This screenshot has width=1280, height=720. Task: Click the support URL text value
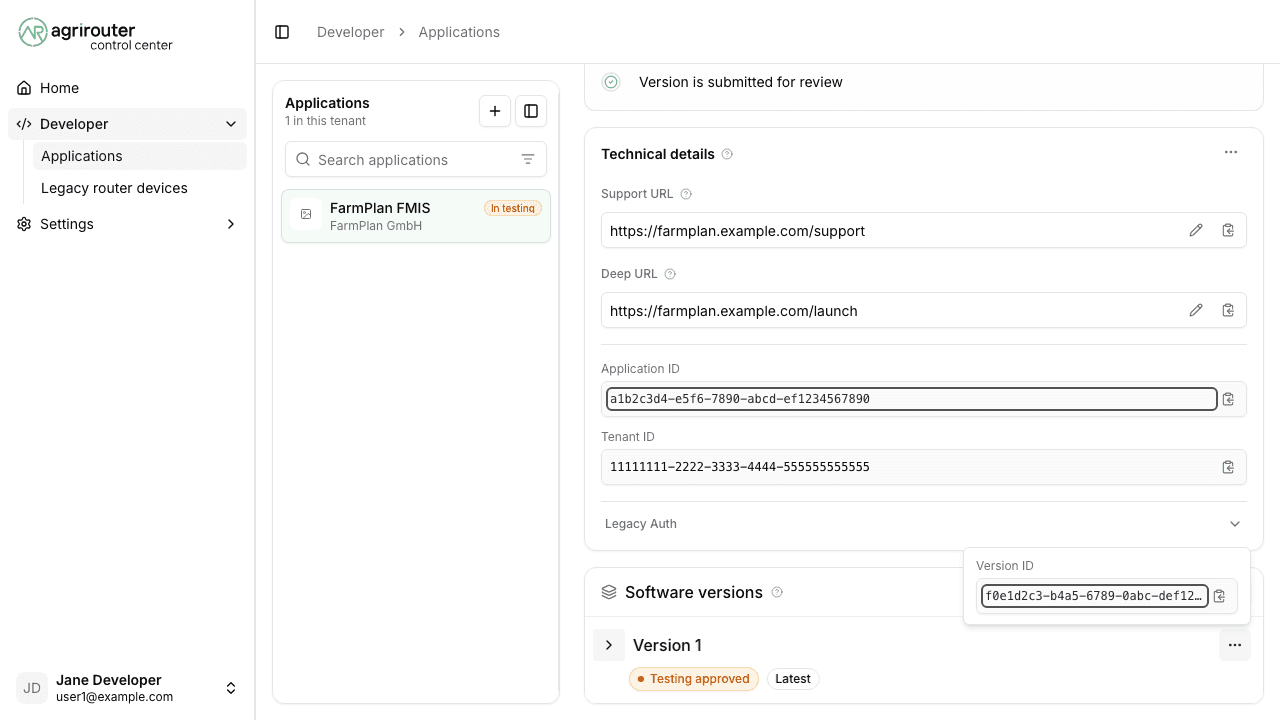pyautogui.click(x=737, y=231)
